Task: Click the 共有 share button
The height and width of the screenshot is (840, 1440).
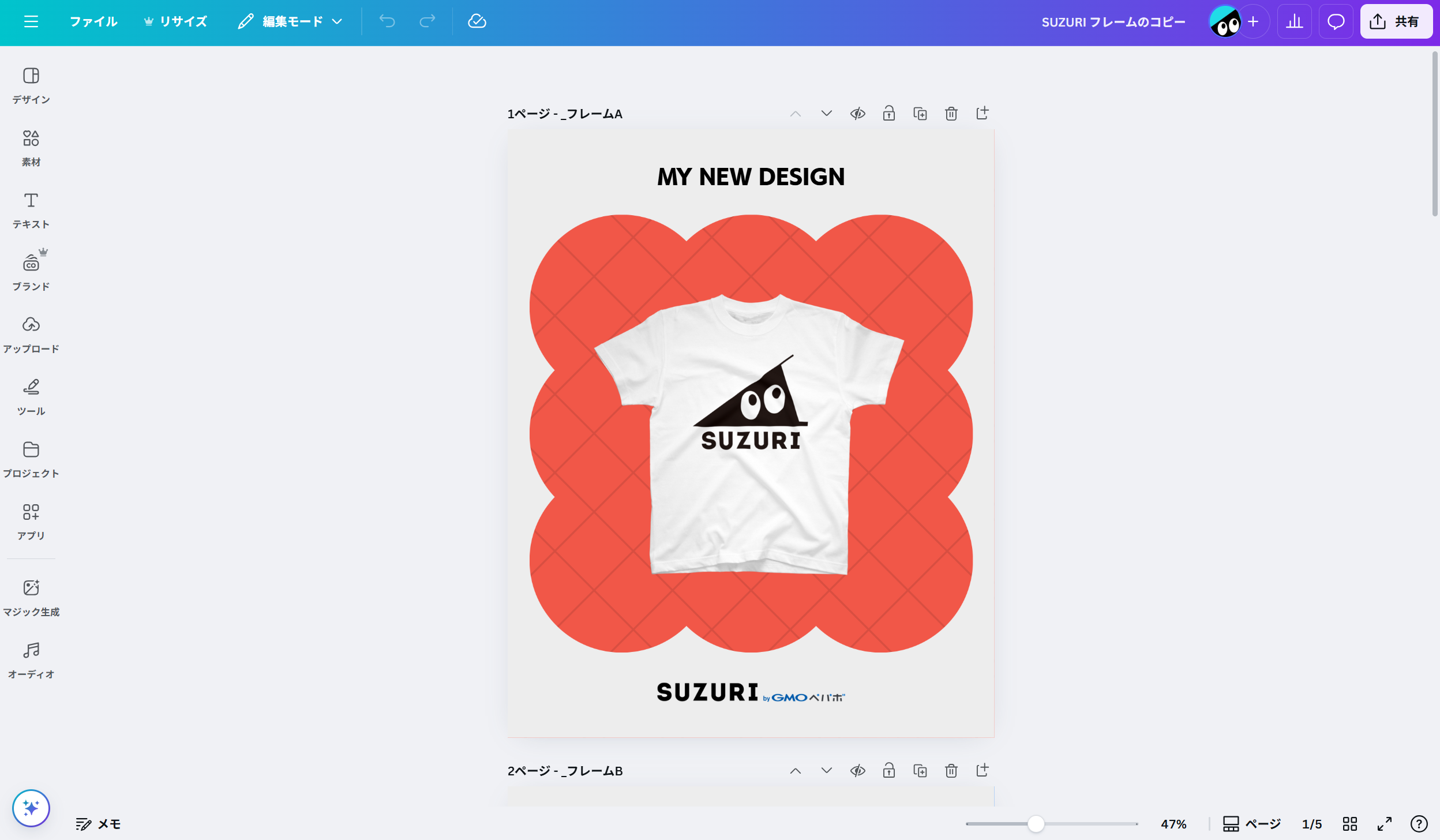Action: coord(1396,22)
